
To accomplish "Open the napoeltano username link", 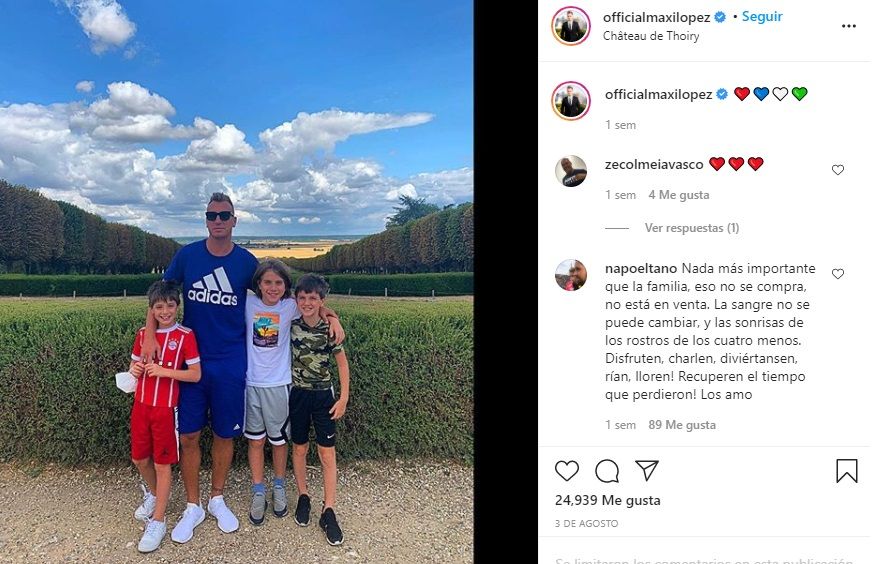I will point(641,269).
